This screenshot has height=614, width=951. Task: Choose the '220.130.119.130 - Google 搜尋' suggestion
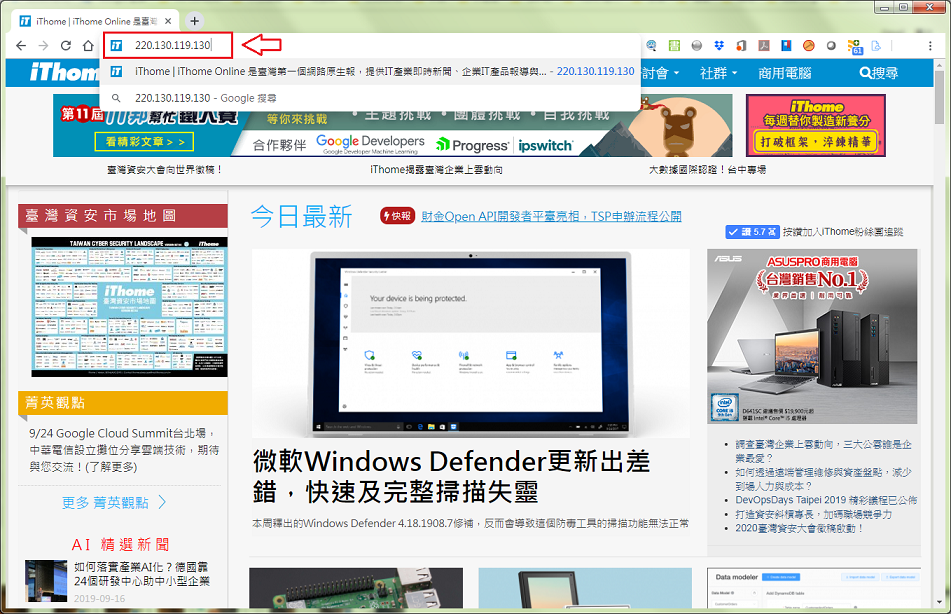click(371, 98)
